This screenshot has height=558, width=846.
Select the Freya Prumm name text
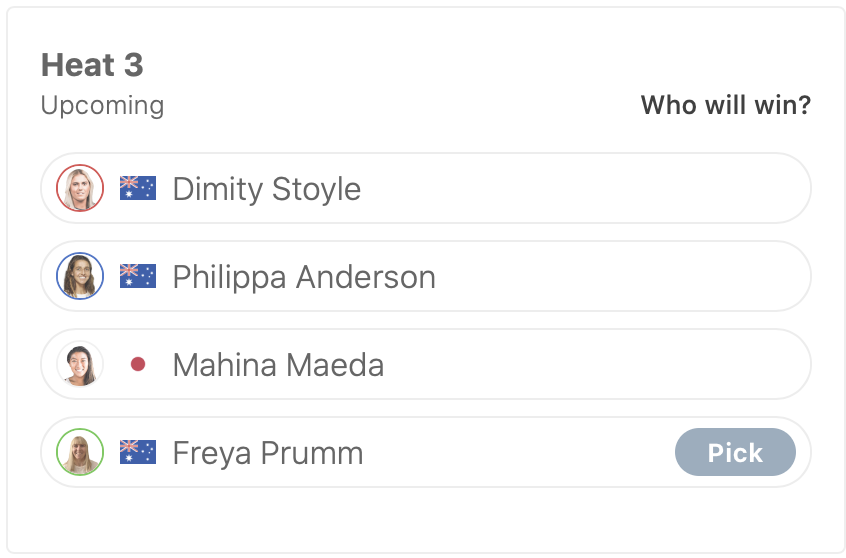[267, 453]
